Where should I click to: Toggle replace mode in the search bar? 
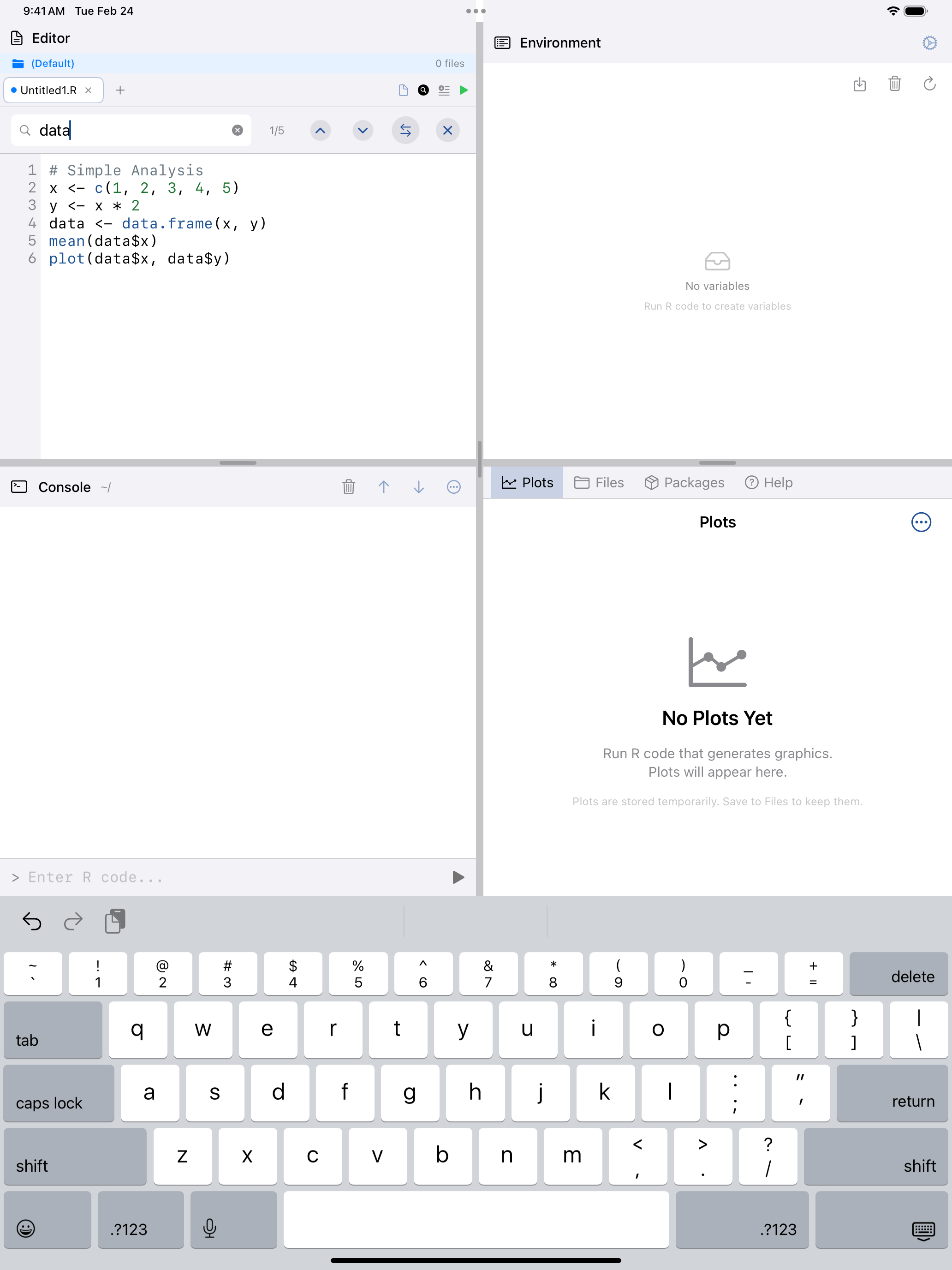click(405, 130)
